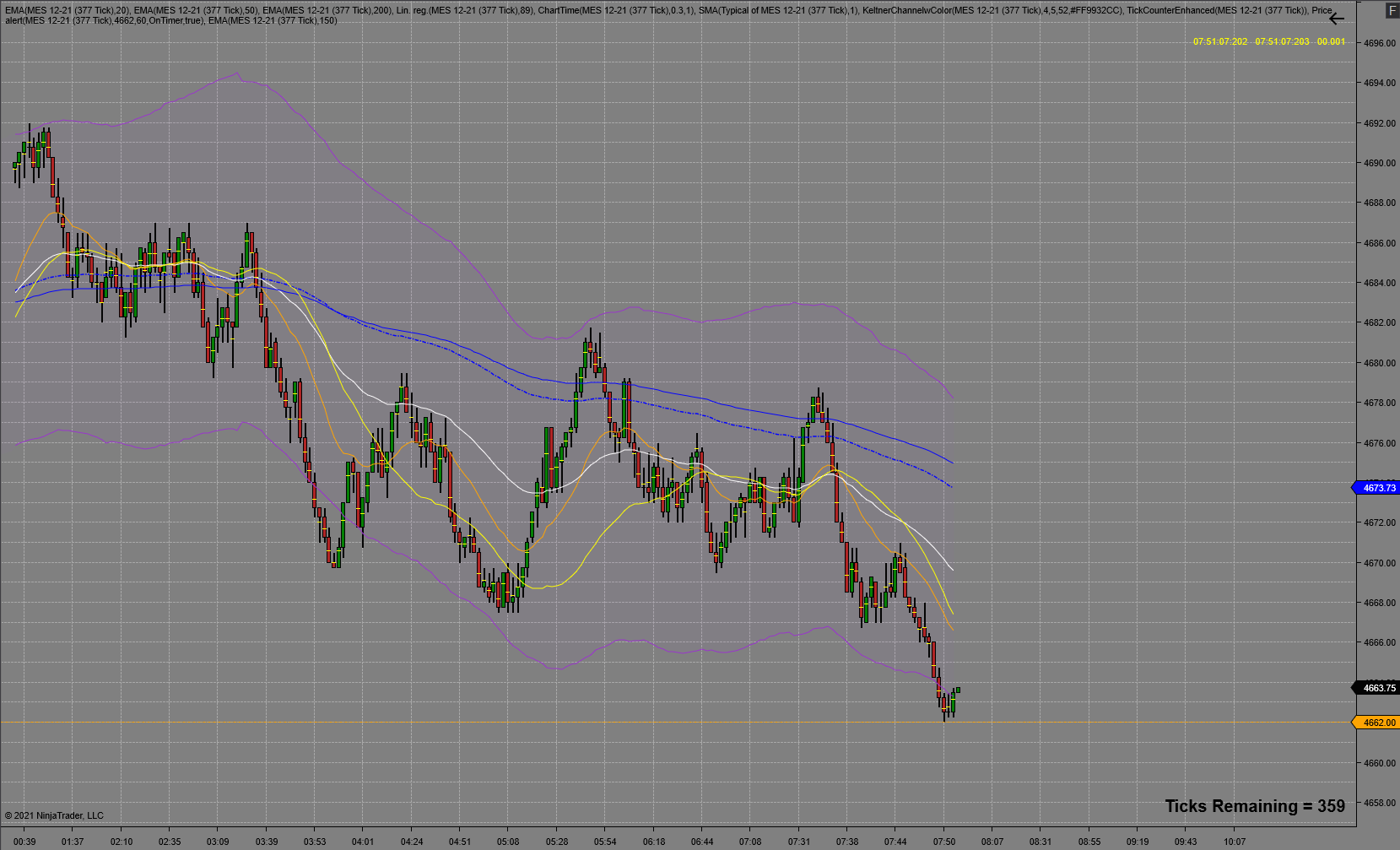
Task: Click the NinjaTrader, LLC copyright text
Action: coord(54,815)
